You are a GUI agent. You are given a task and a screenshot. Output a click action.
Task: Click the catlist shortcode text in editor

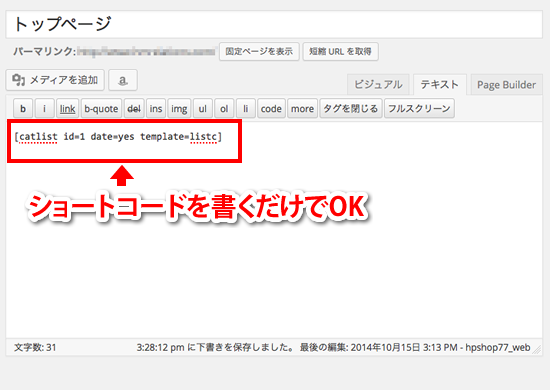point(118,136)
